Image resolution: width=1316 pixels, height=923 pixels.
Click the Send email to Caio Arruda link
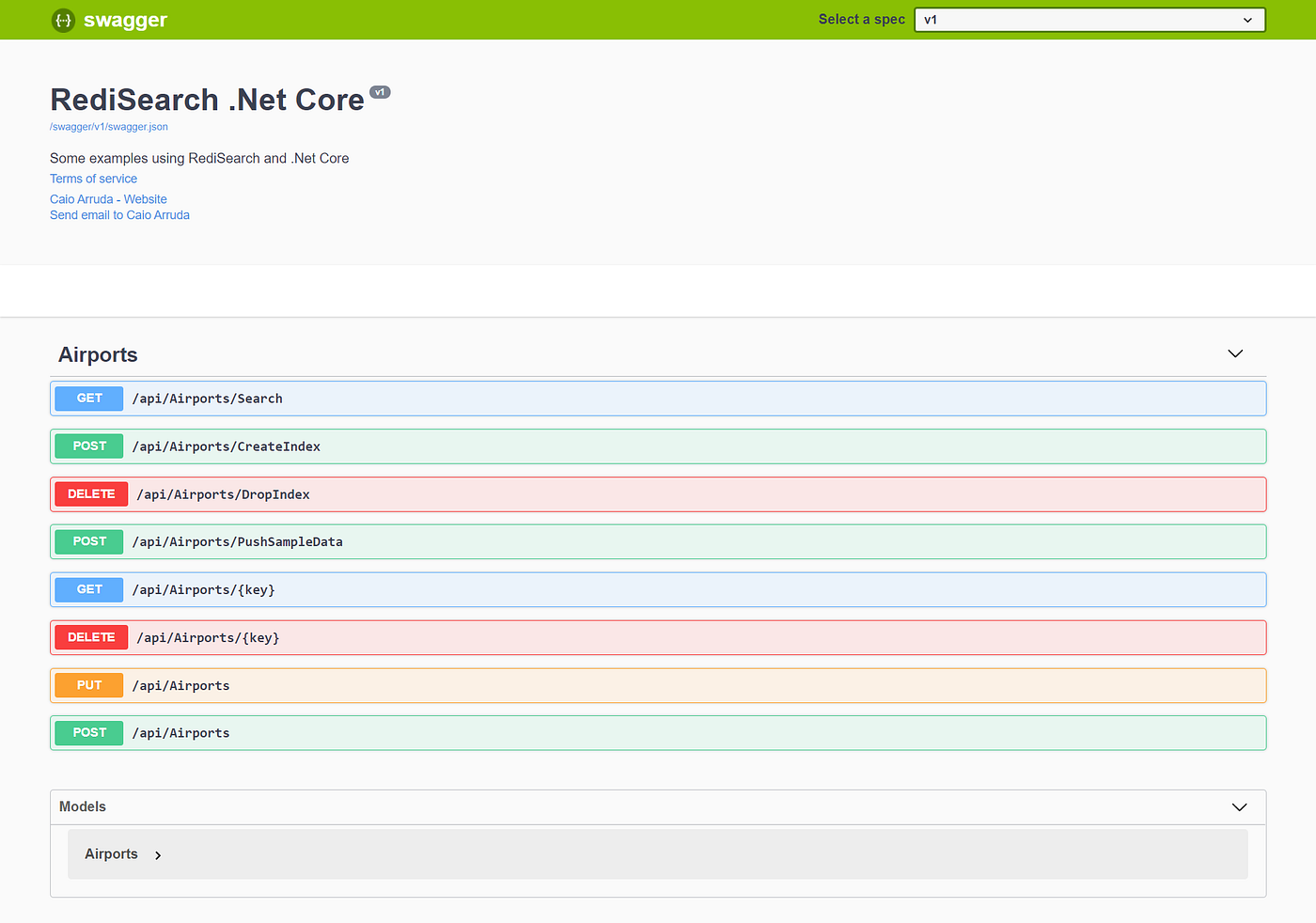pos(118,214)
